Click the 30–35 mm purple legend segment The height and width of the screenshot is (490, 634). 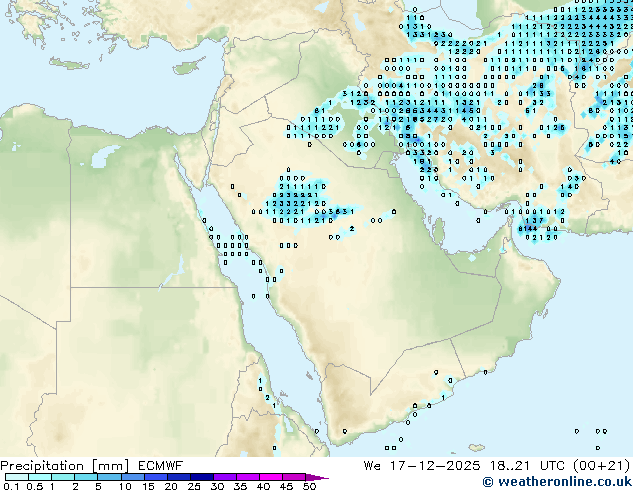[x=224, y=477]
